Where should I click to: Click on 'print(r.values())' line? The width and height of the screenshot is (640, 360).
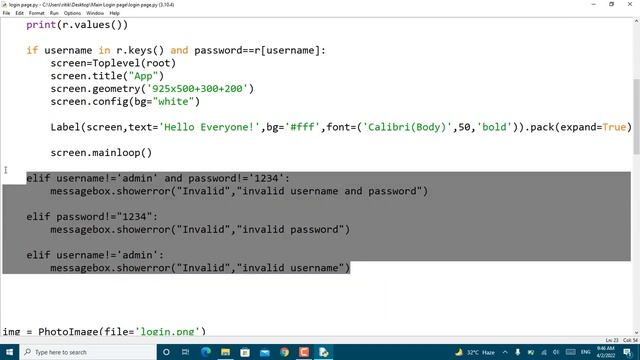click(77, 24)
